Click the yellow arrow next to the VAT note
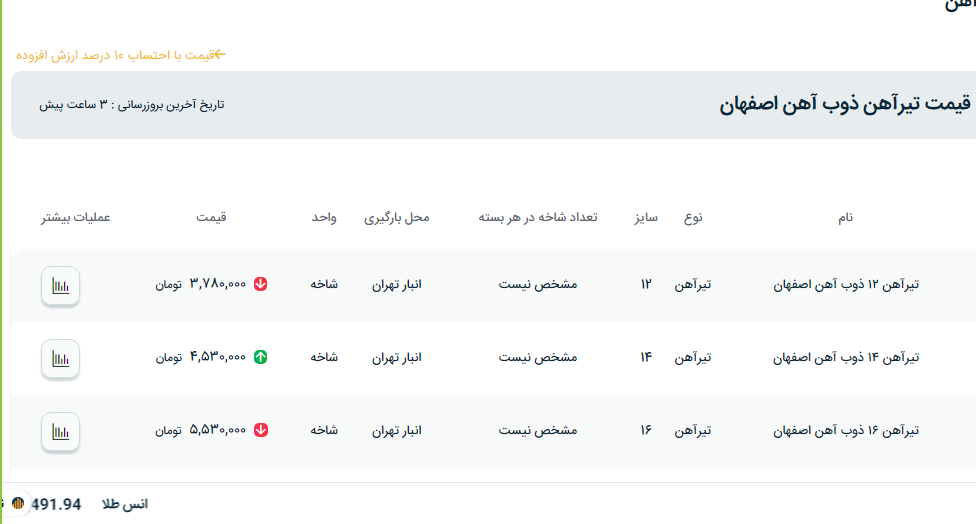Viewport: 976px width, 524px height. click(x=220, y=54)
